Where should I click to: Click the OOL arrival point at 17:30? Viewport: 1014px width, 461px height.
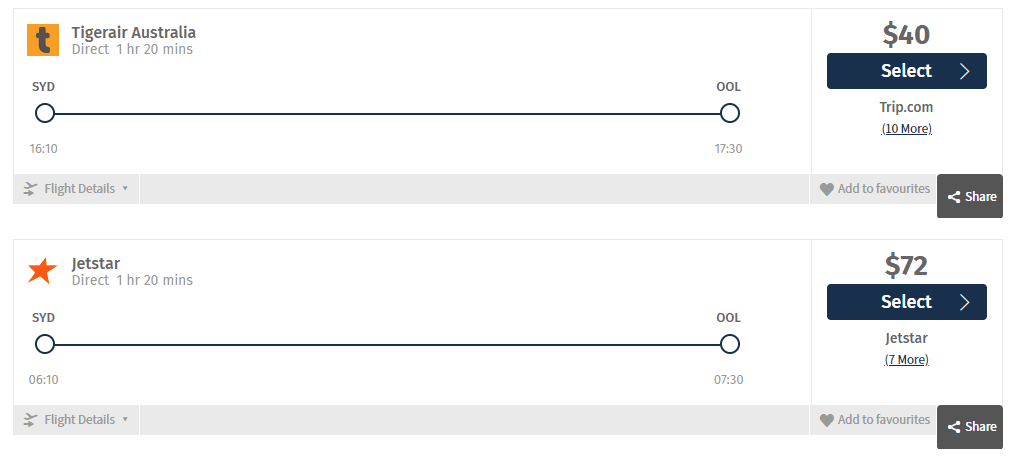tap(729, 113)
